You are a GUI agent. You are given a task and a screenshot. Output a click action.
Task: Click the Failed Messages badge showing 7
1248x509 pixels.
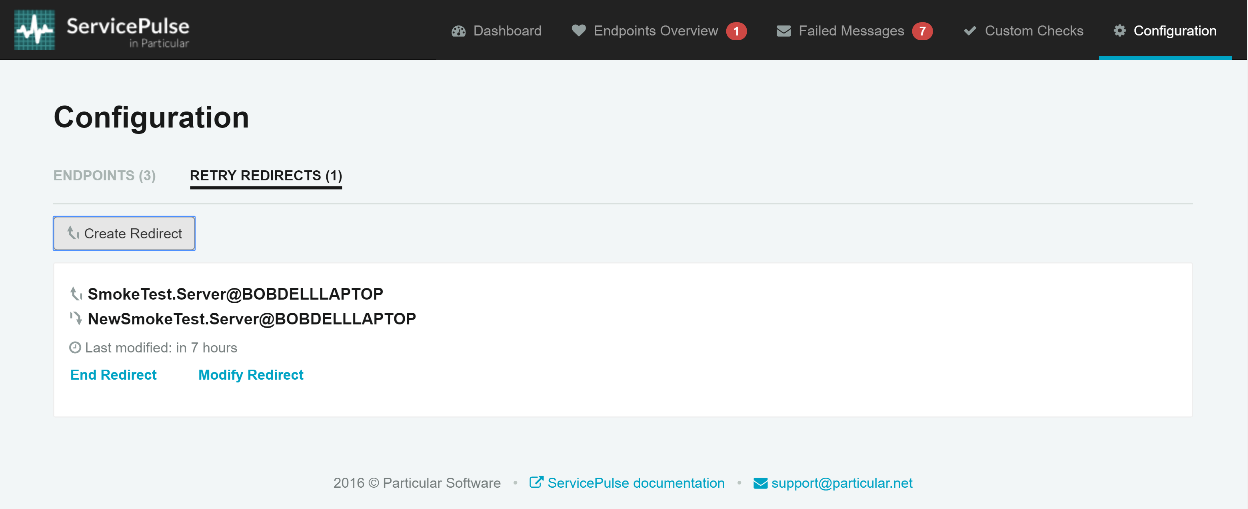(922, 31)
